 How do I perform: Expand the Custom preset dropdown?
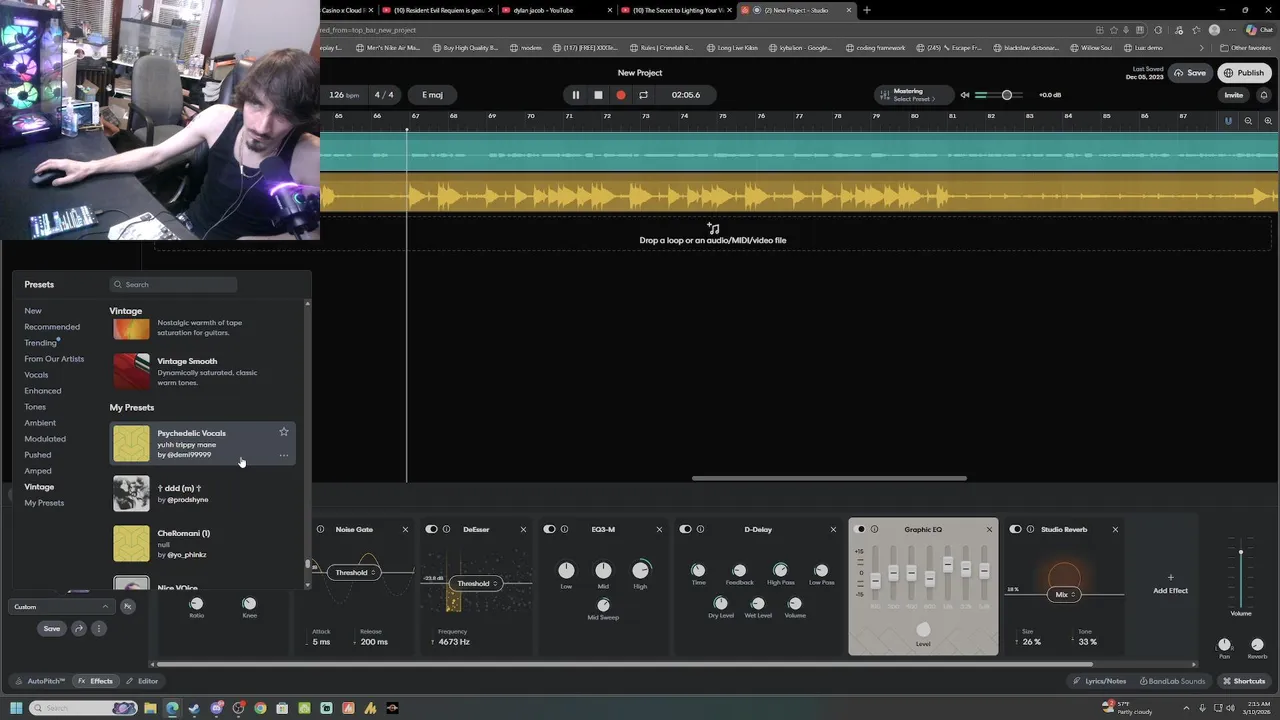61,607
